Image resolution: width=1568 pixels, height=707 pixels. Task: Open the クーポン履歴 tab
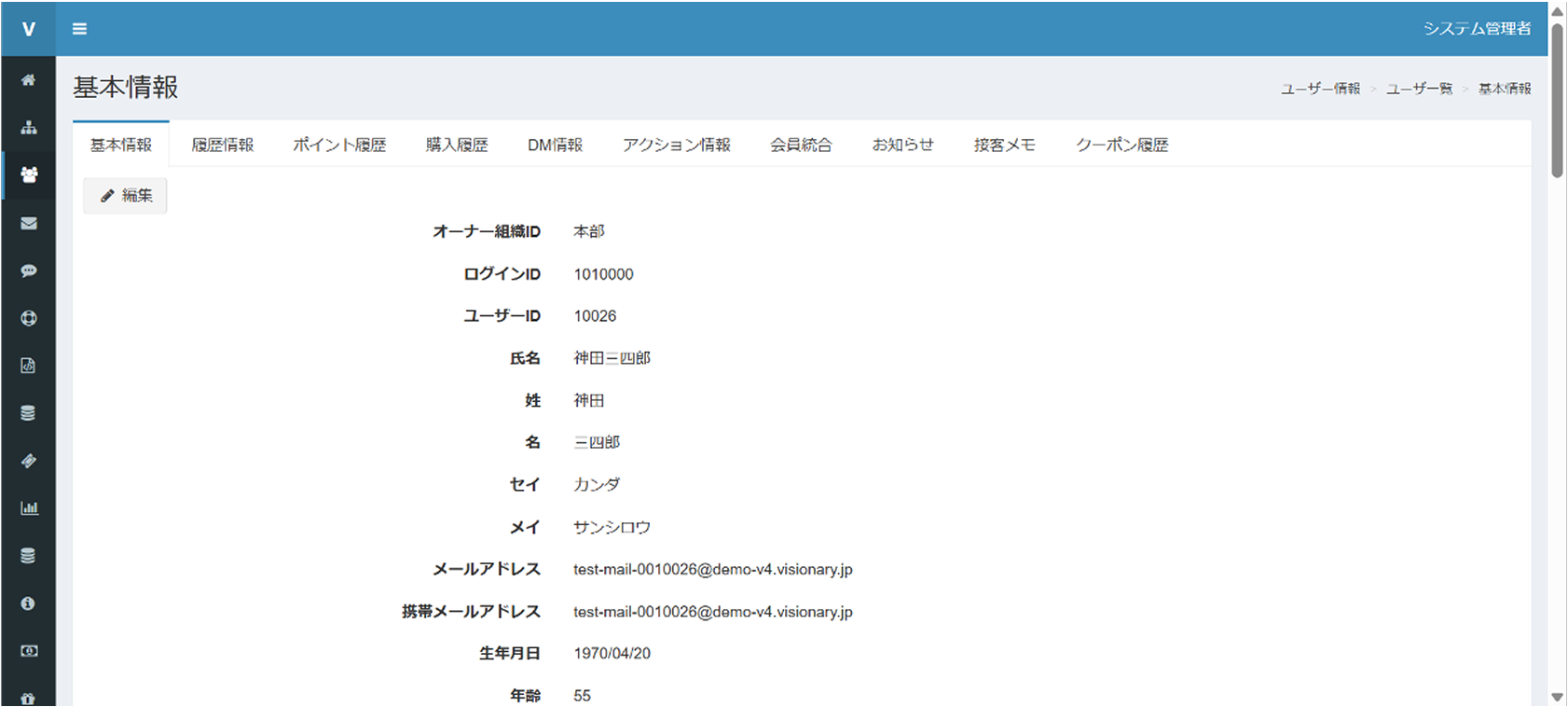click(x=1121, y=145)
